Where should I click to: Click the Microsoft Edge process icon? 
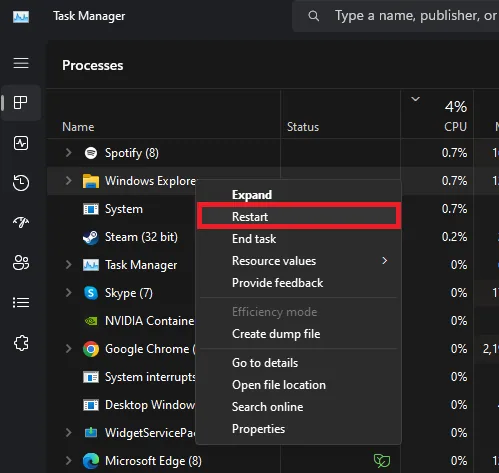(91, 461)
